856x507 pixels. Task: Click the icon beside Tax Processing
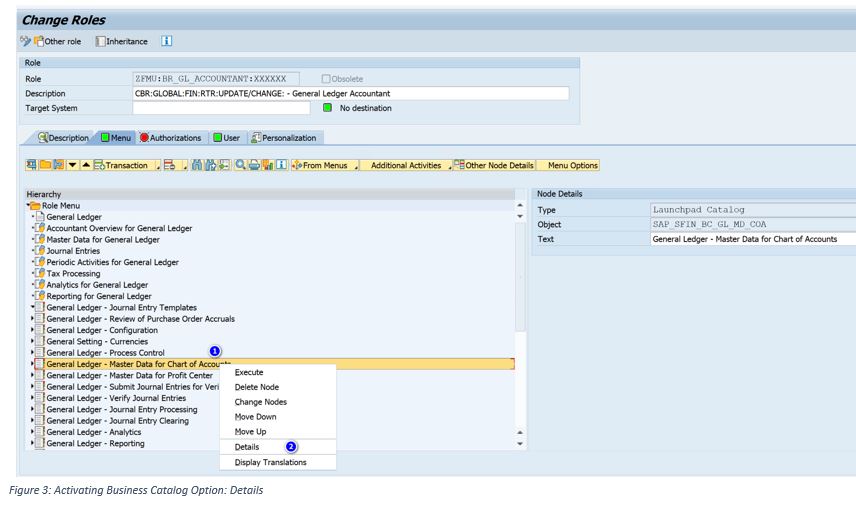pyautogui.click(x=40, y=273)
